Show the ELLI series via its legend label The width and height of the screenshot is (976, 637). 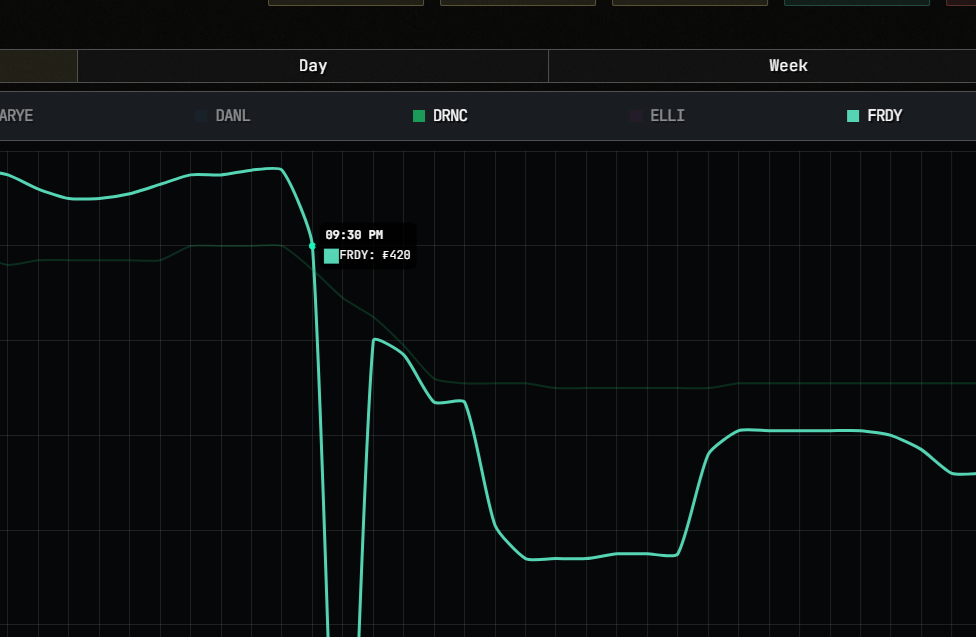pyautogui.click(x=667, y=116)
